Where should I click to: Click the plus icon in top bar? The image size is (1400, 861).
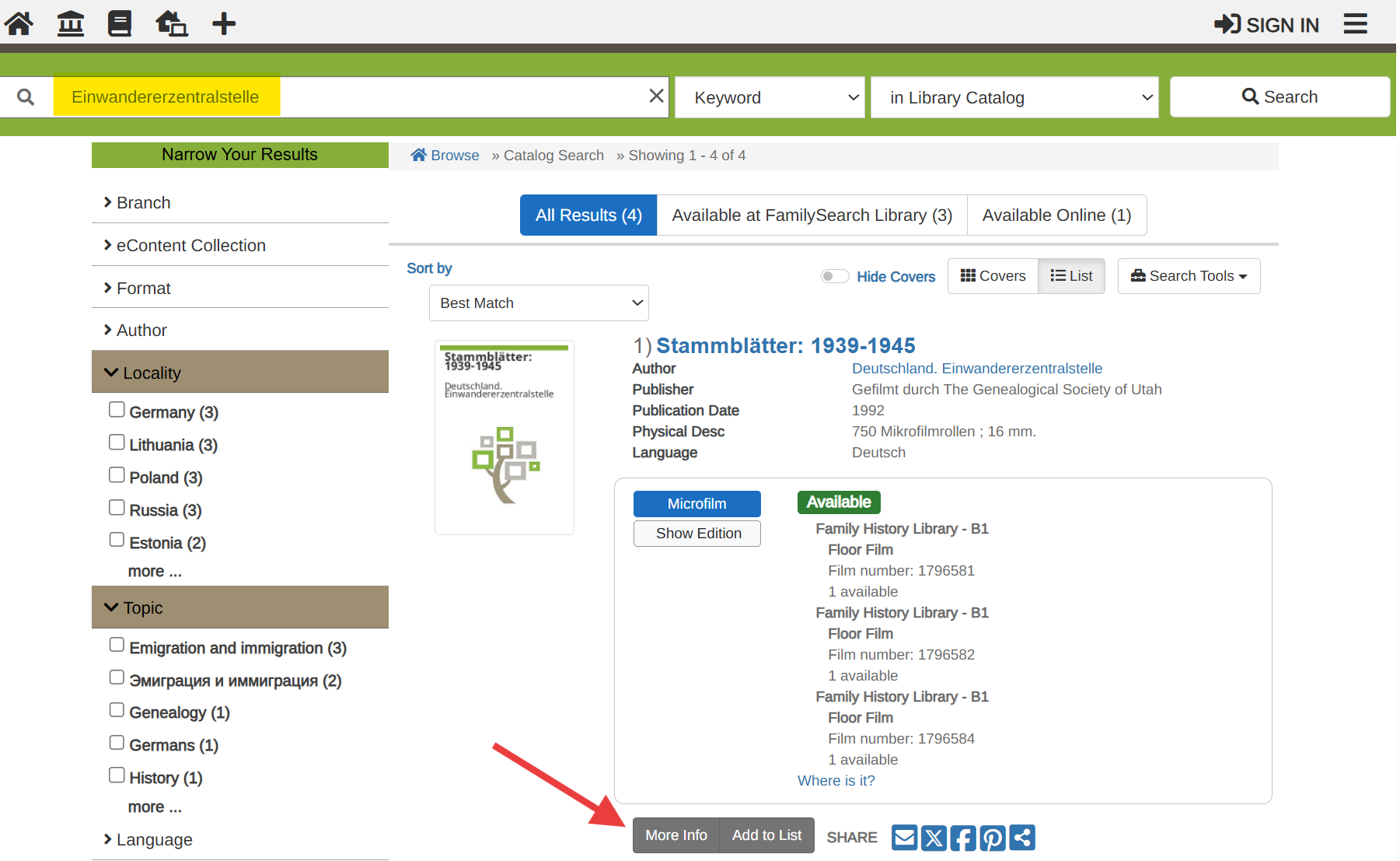point(224,23)
